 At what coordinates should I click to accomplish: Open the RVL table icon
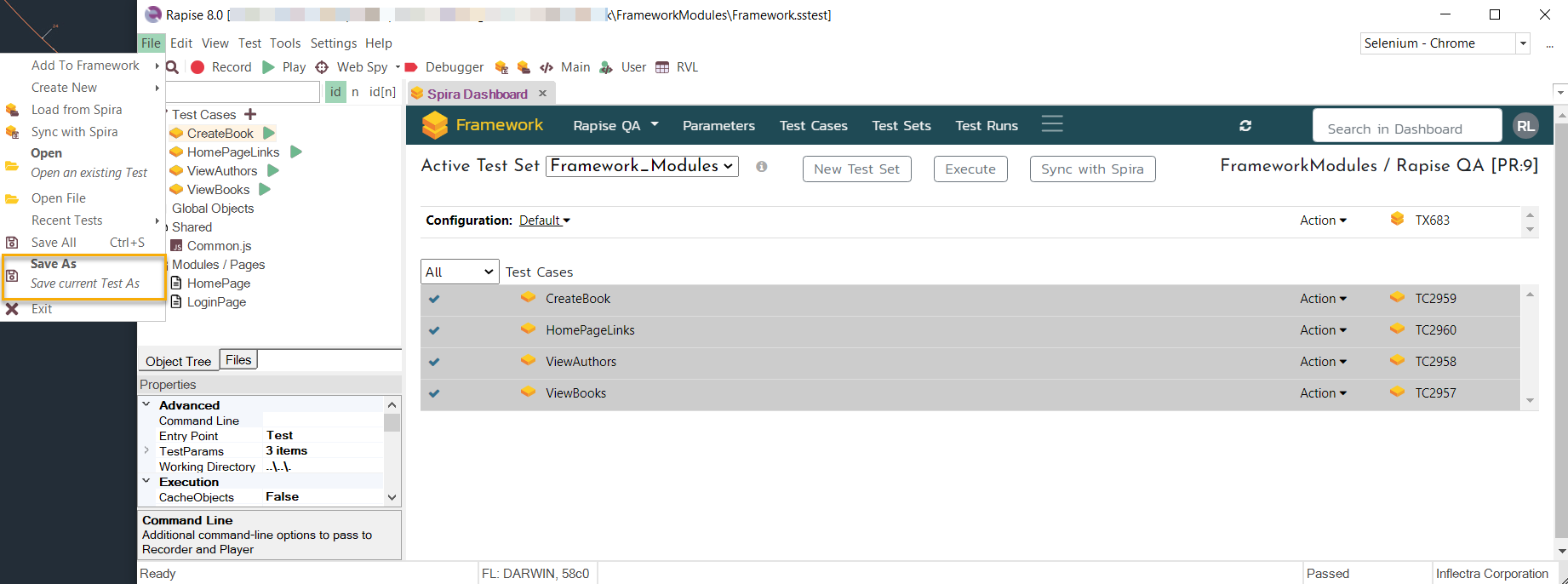tap(662, 67)
